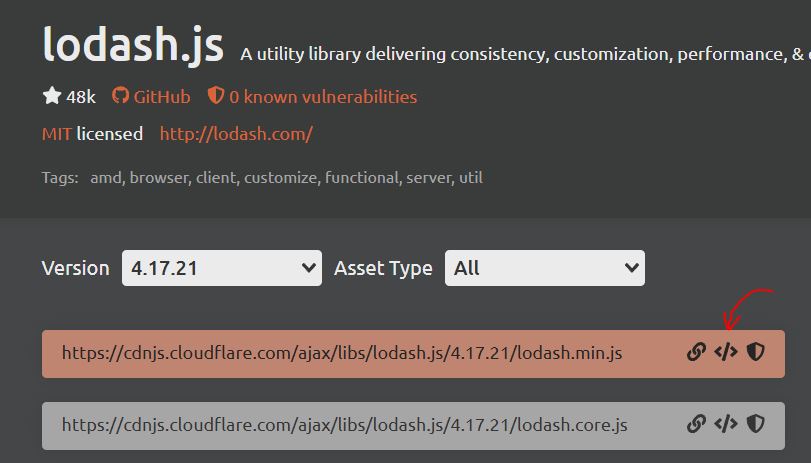Viewport: 811px width, 463px height.
Task: Click the 48k star count
Action: (81, 97)
